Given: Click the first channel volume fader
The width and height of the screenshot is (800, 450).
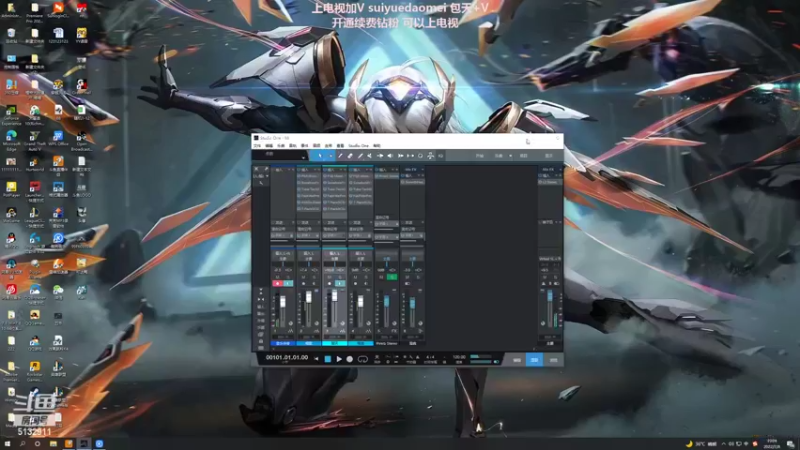Looking at the screenshot, I should coord(283,302).
